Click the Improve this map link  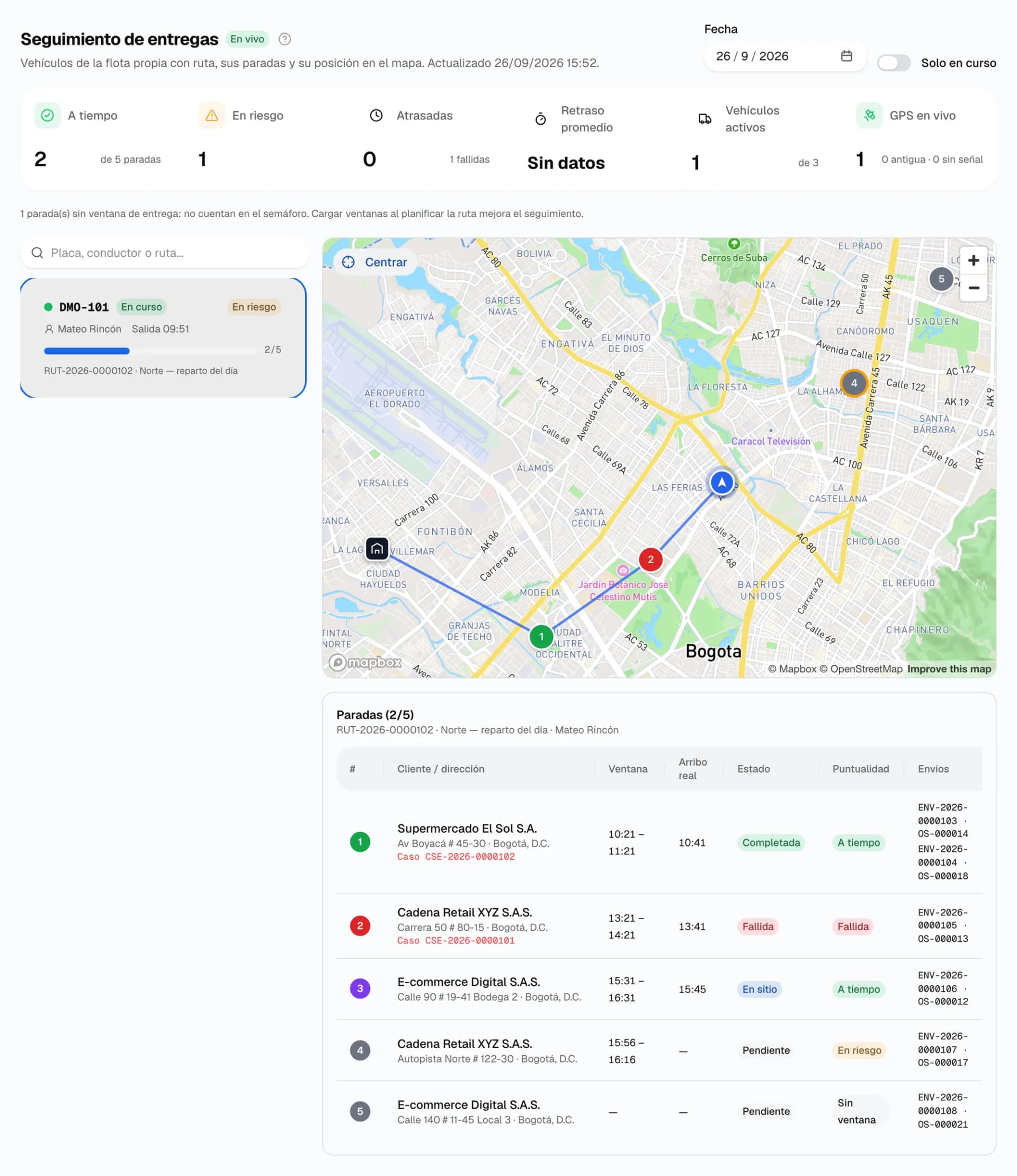pos(949,669)
